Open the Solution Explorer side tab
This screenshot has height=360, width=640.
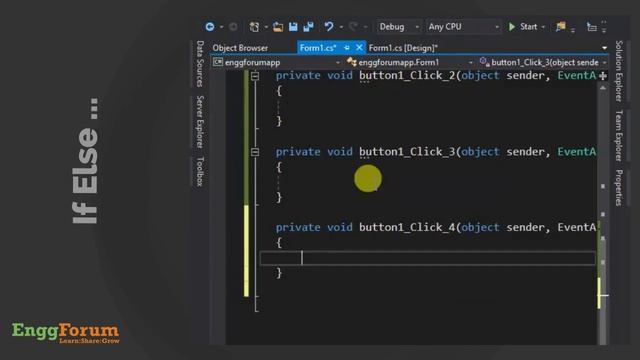[x=619, y=71]
